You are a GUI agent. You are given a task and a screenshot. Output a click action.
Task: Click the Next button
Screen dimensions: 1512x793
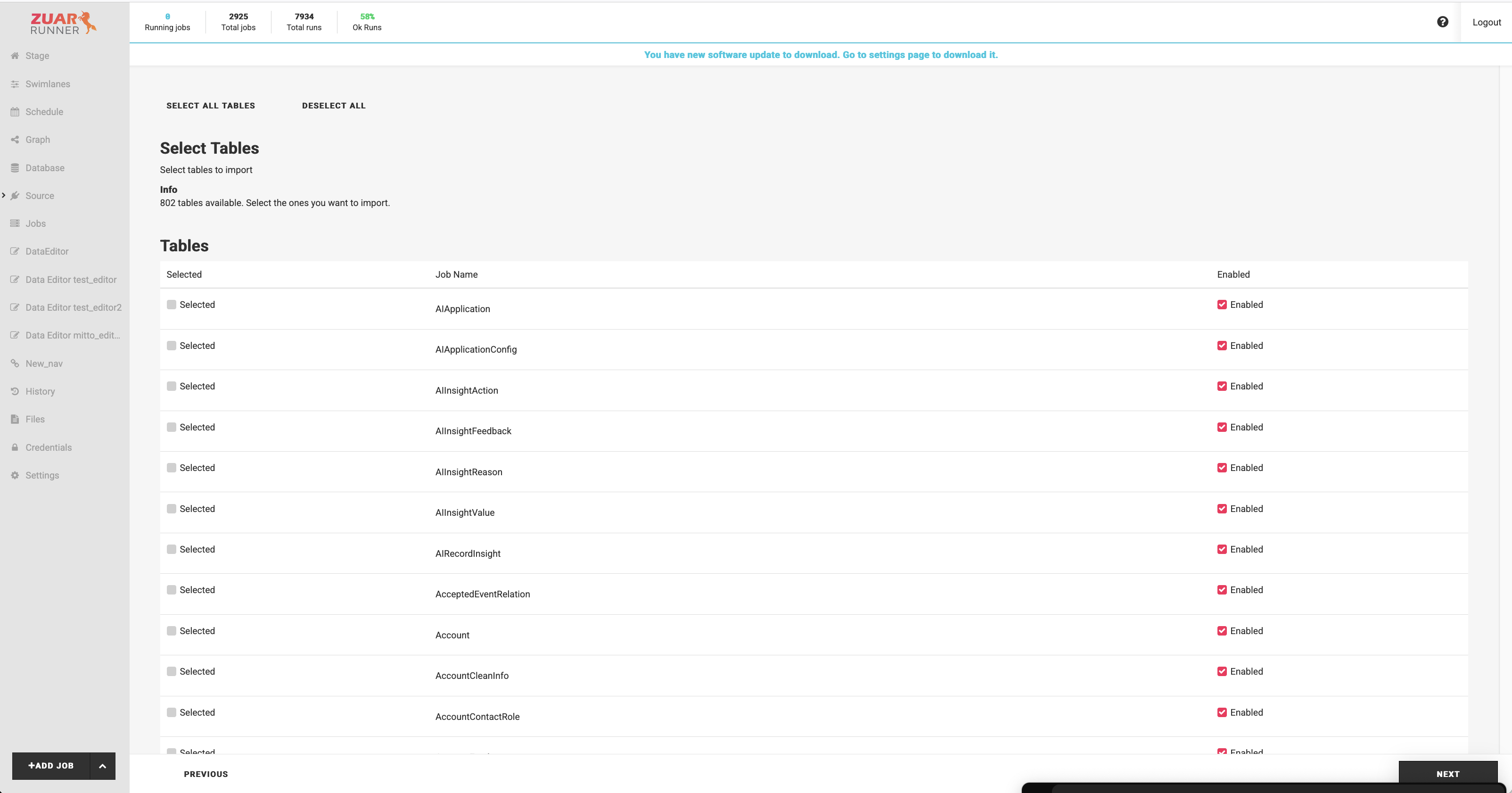pos(1447,774)
